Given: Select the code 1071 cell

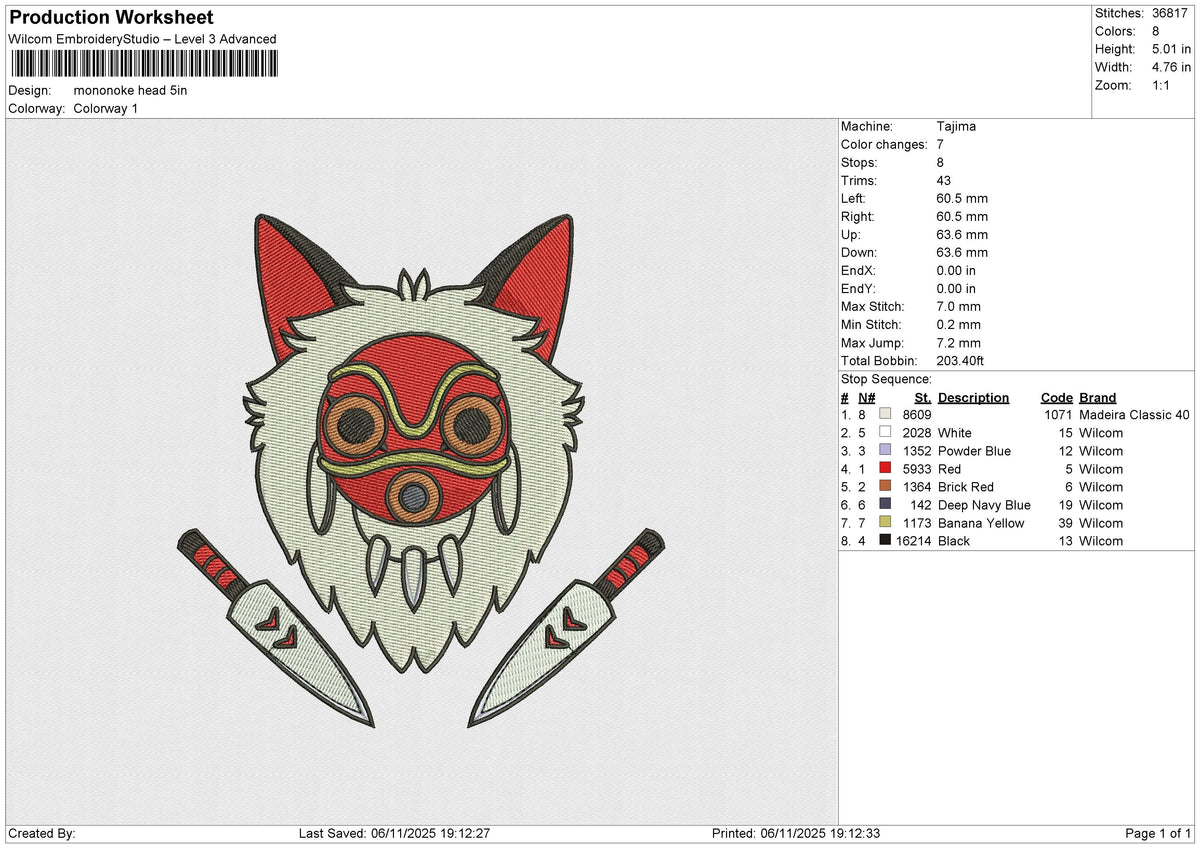Looking at the screenshot, I should [1058, 415].
